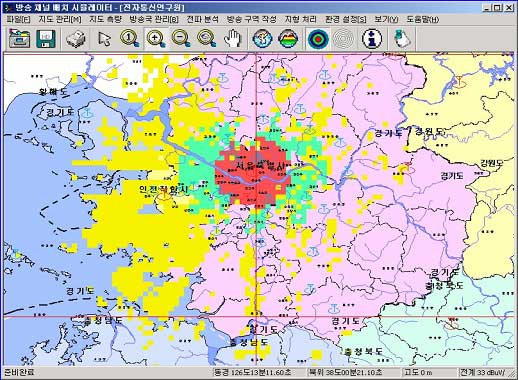Click the printer icon
Viewport: 518px width, 380px height.
(x=76, y=39)
